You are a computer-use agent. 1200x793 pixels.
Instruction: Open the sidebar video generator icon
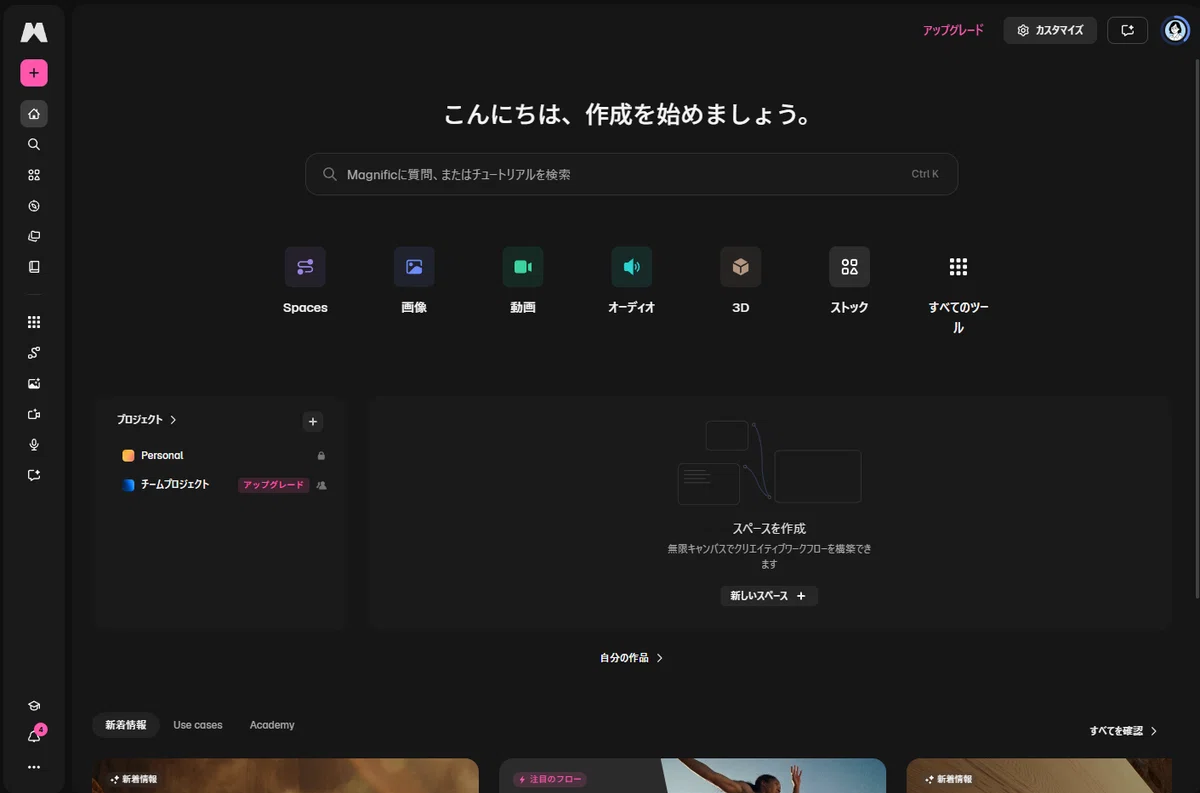pyautogui.click(x=34, y=414)
